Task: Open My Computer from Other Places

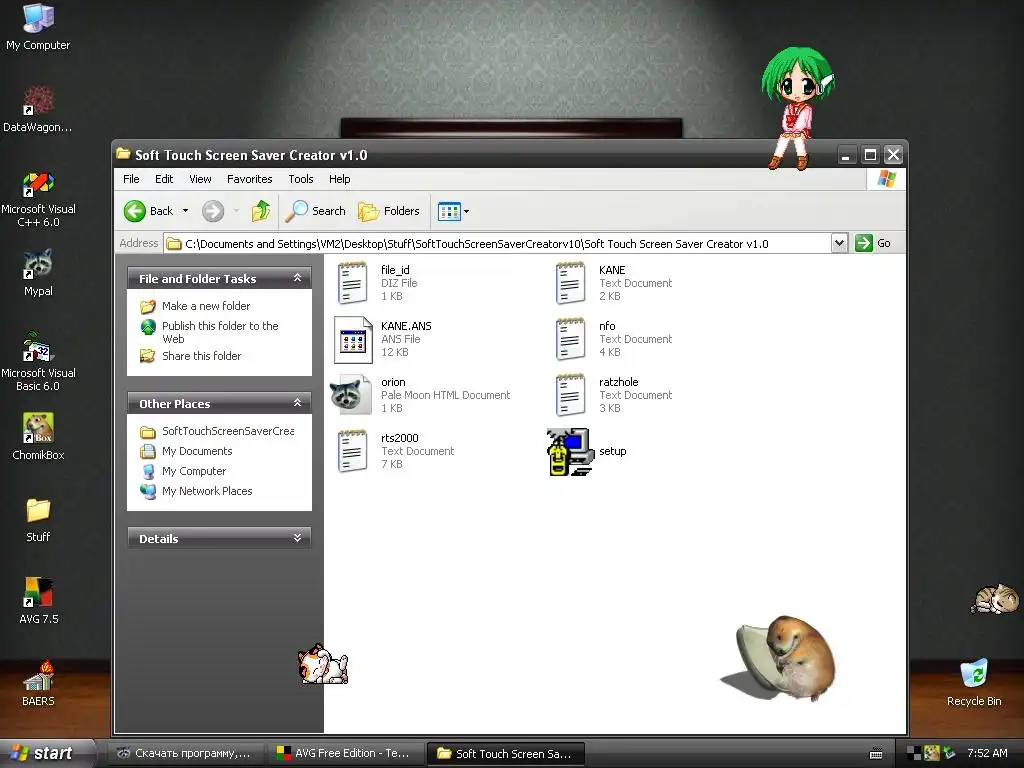Action: (194, 471)
